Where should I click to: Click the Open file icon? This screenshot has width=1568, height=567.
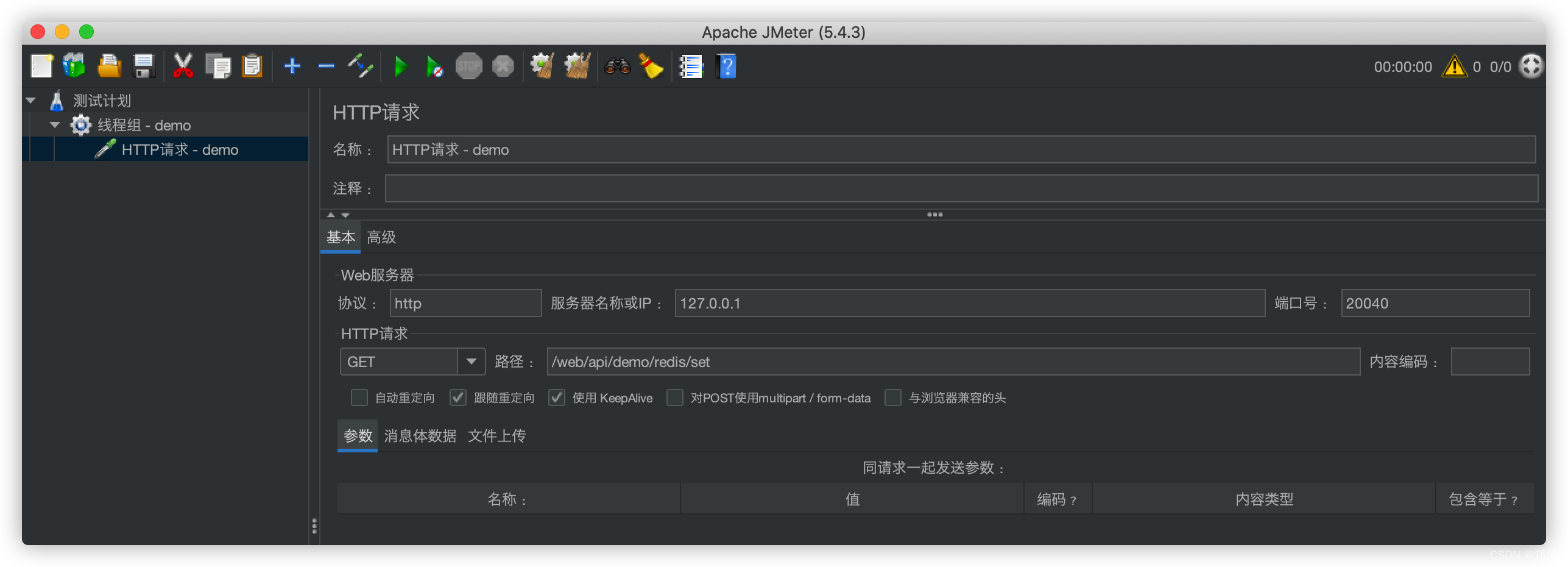[x=110, y=66]
